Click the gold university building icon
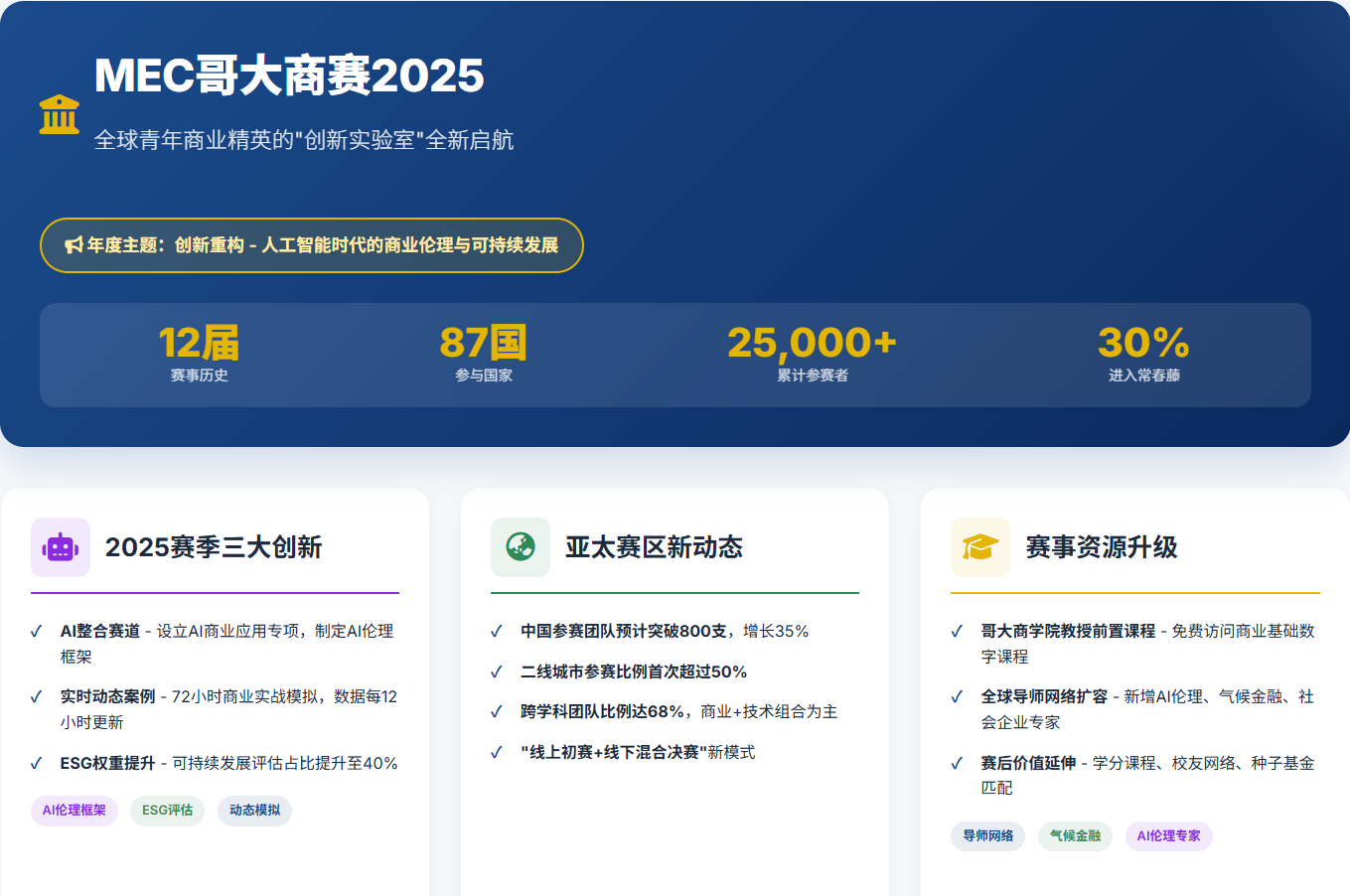Viewport: 1350px width, 896px height. pos(60,114)
